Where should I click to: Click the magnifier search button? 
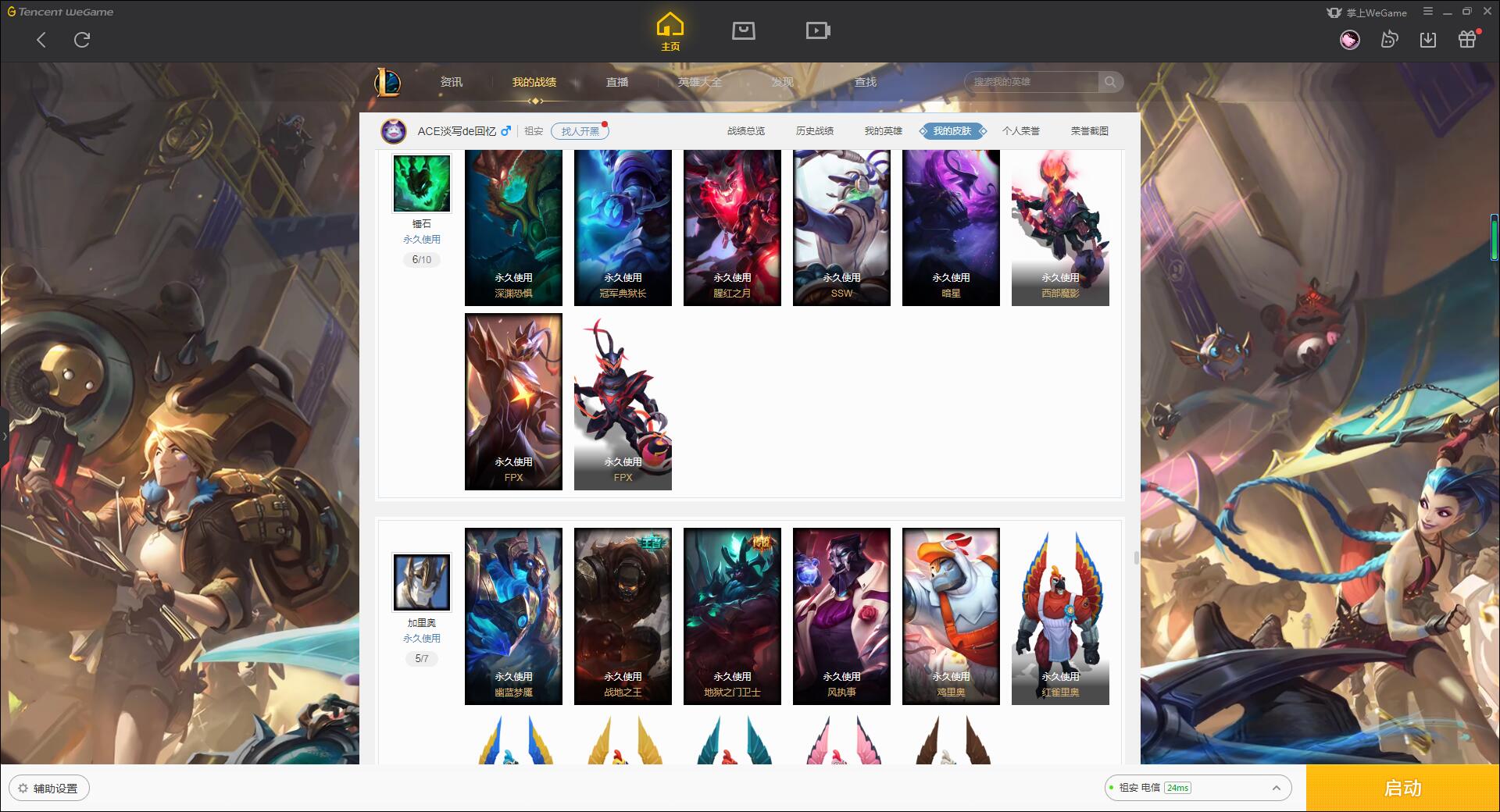tap(1110, 82)
